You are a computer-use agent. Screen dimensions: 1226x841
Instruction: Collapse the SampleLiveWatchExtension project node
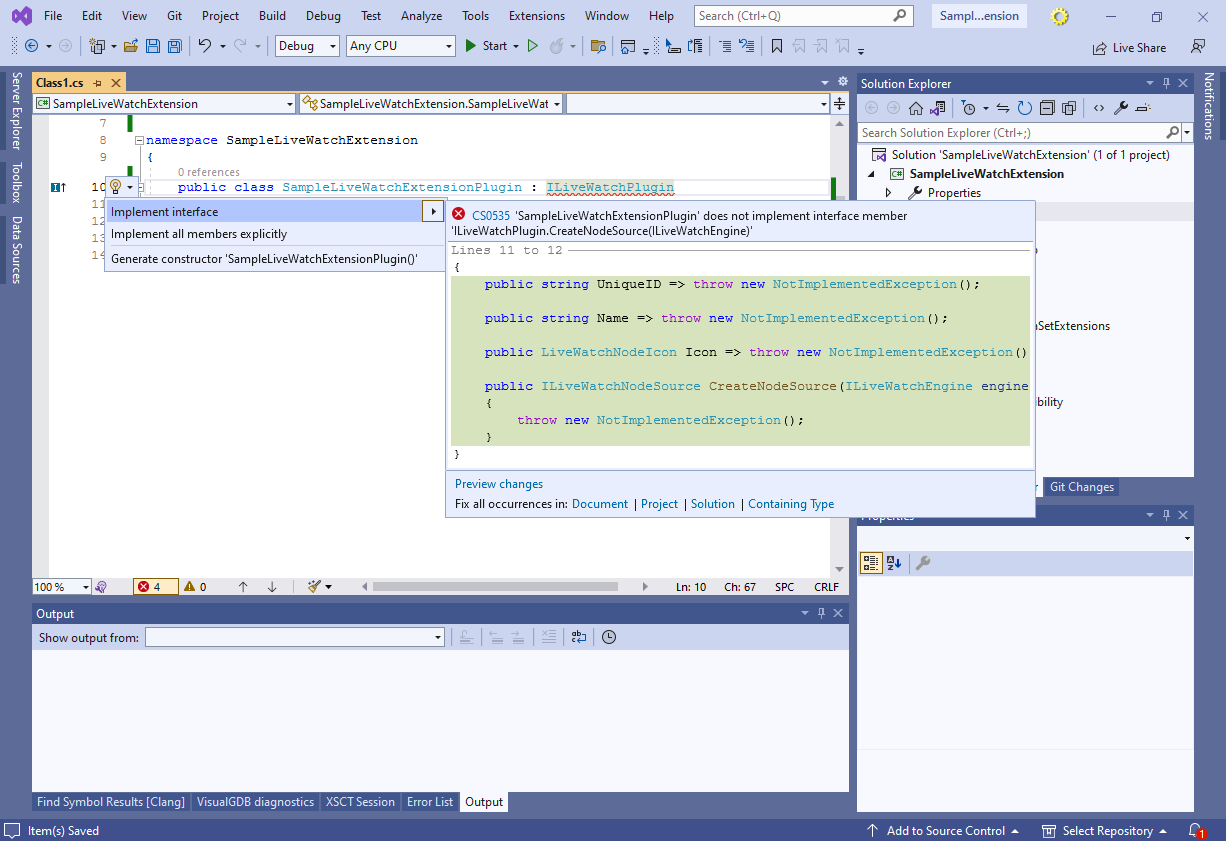871,174
